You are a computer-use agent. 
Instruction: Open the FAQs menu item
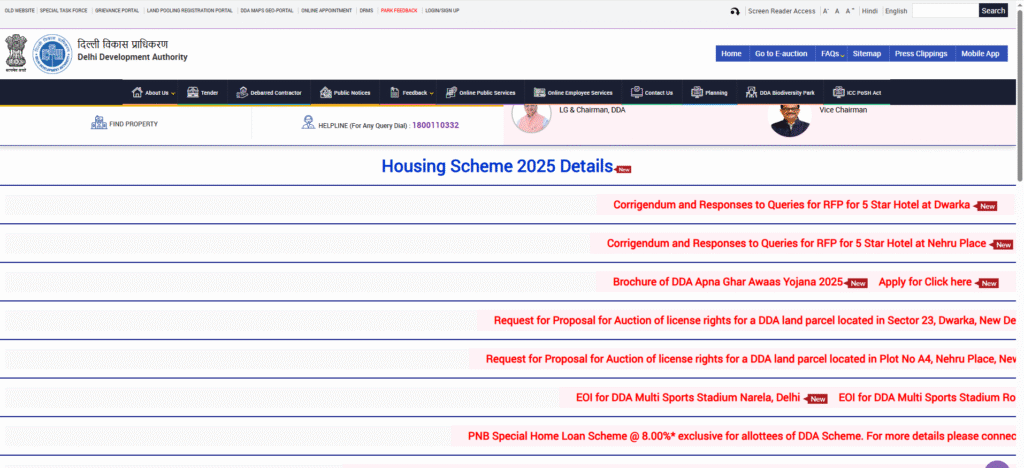pos(830,54)
